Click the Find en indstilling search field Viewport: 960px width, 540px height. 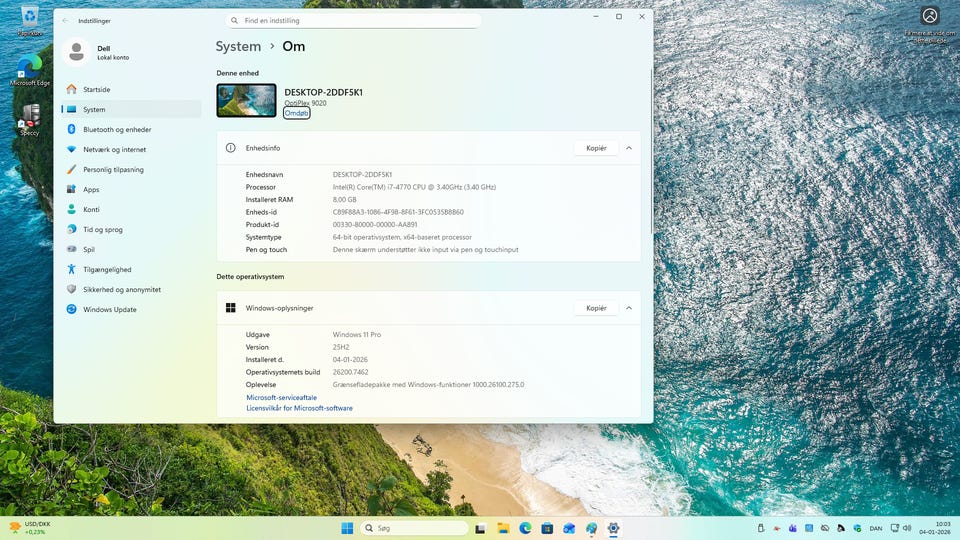click(x=353, y=20)
